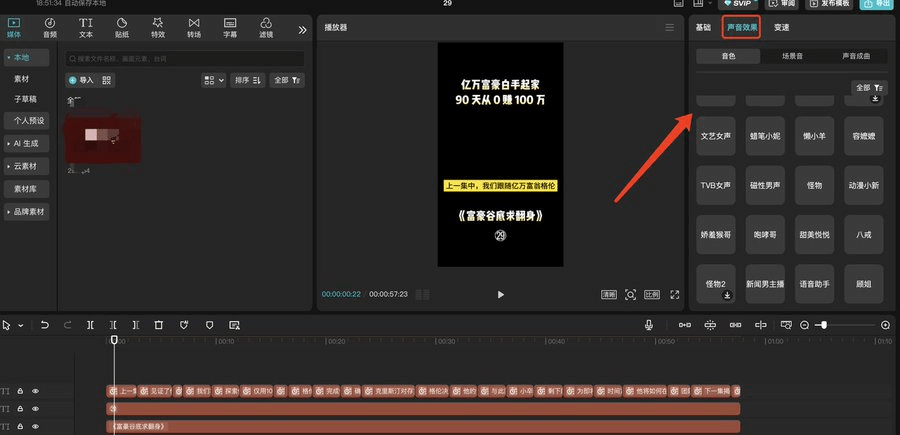Lock the bottom text track
Viewport: 900px width, 435px height.
[20, 427]
